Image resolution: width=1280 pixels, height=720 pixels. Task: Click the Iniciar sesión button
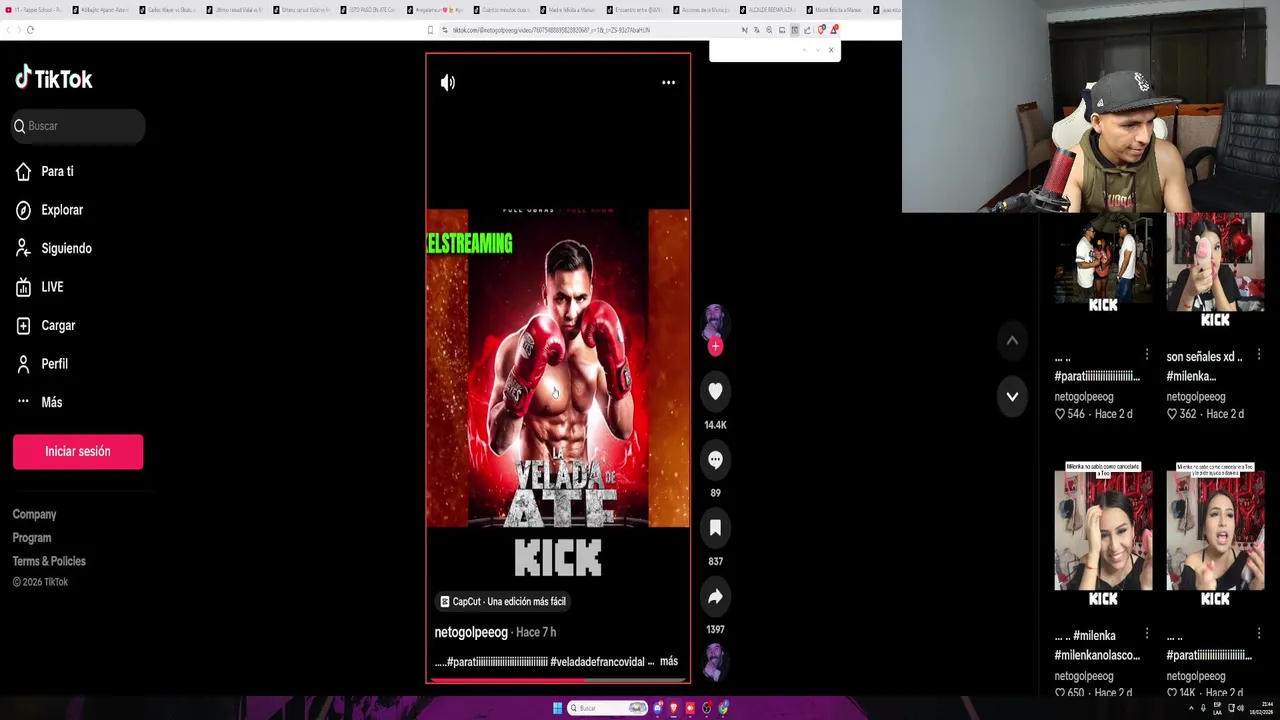click(78, 452)
